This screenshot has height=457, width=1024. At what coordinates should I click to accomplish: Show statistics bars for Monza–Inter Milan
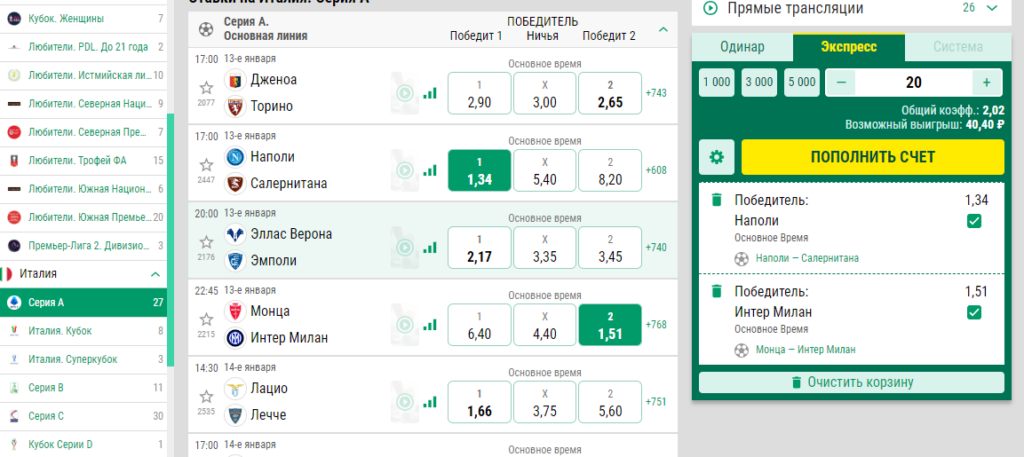click(x=429, y=324)
